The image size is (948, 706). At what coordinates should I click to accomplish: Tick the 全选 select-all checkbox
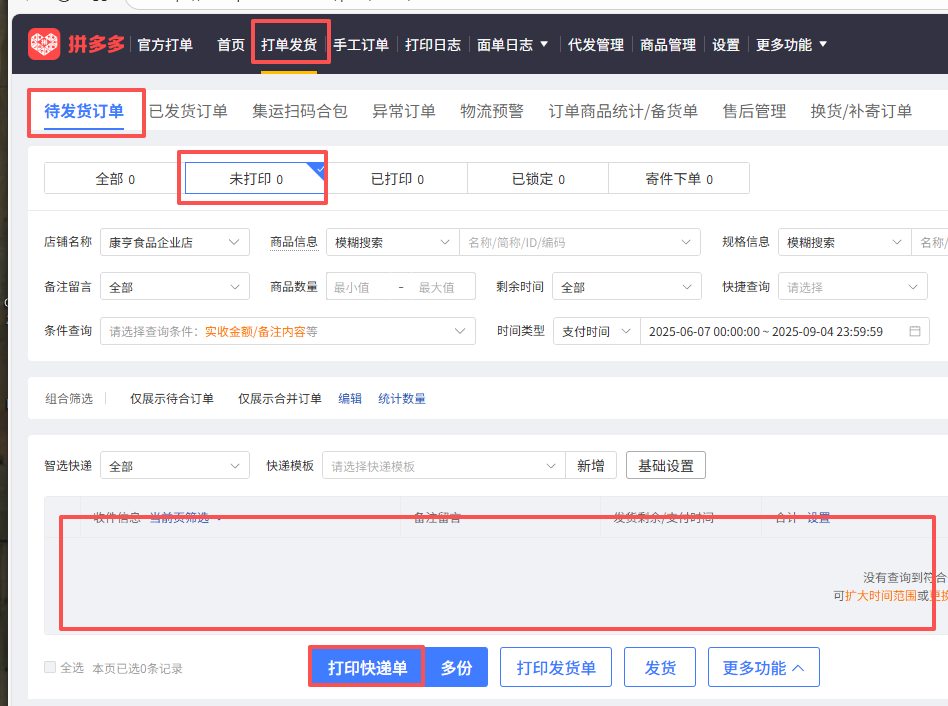pos(50,667)
